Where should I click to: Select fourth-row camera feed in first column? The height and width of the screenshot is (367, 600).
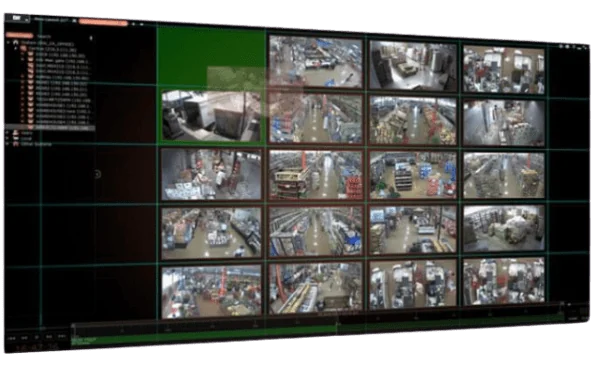[x=211, y=233]
